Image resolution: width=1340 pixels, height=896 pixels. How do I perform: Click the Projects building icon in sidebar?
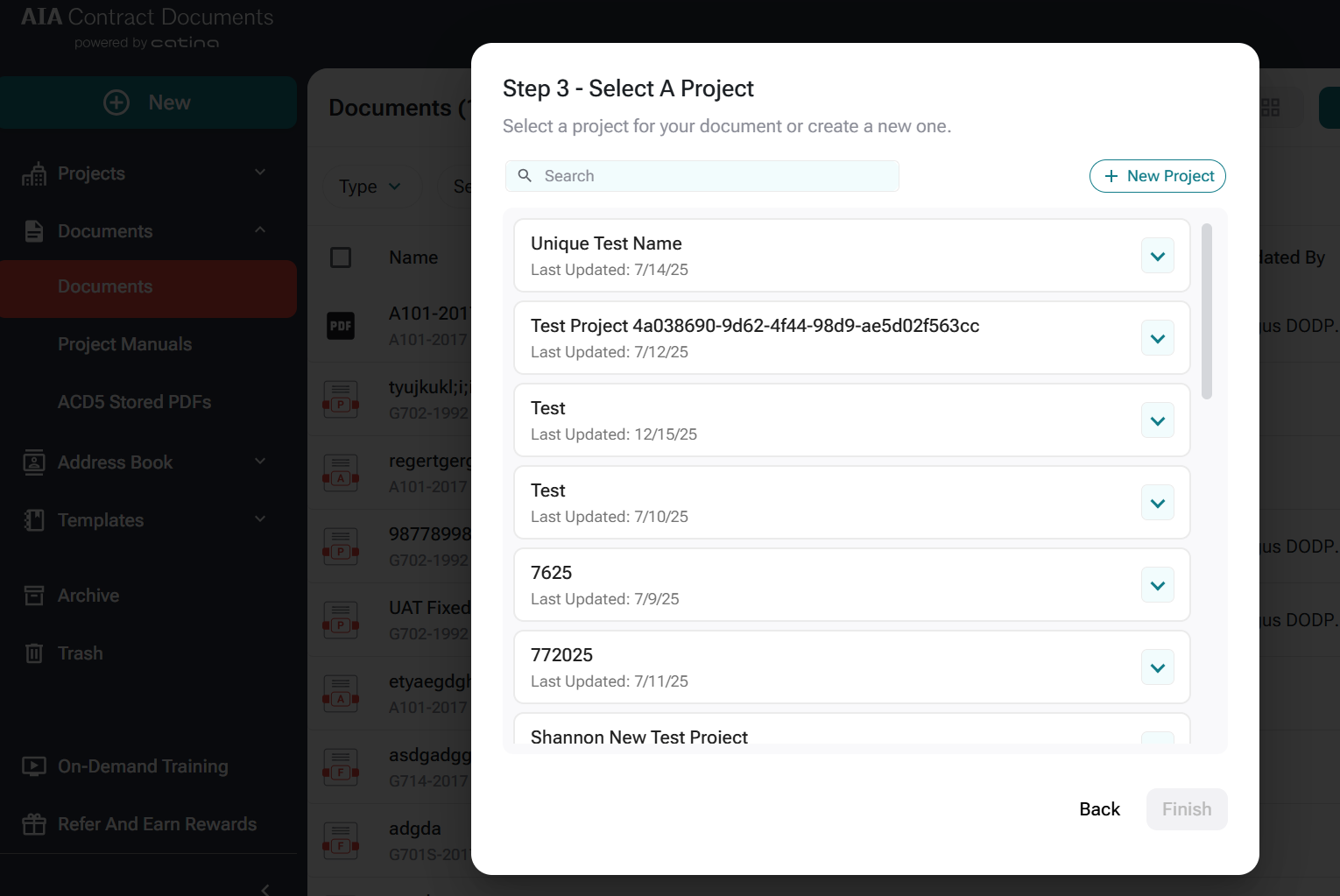click(x=34, y=174)
